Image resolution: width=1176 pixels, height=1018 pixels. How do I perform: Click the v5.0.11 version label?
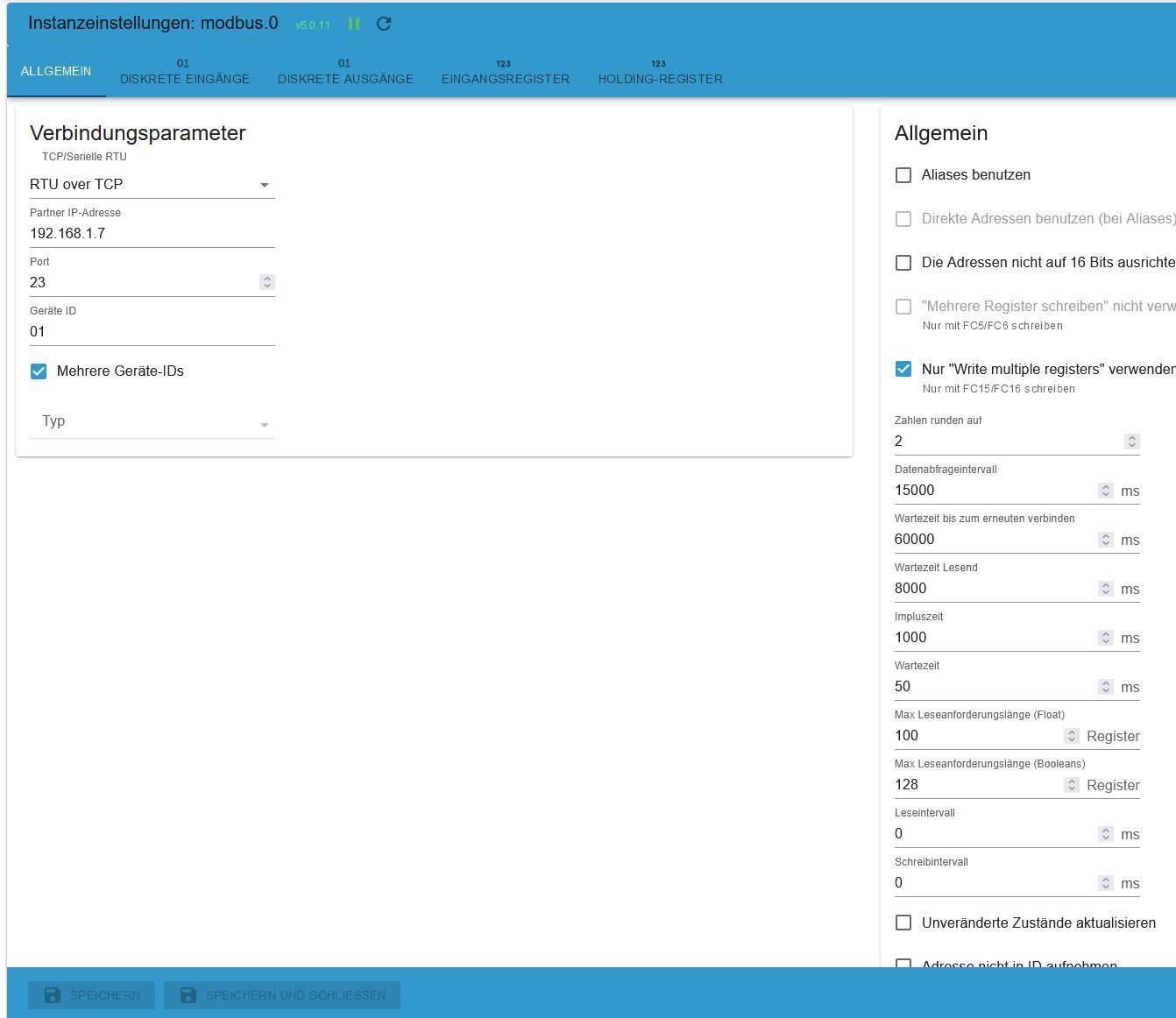point(313,25)
